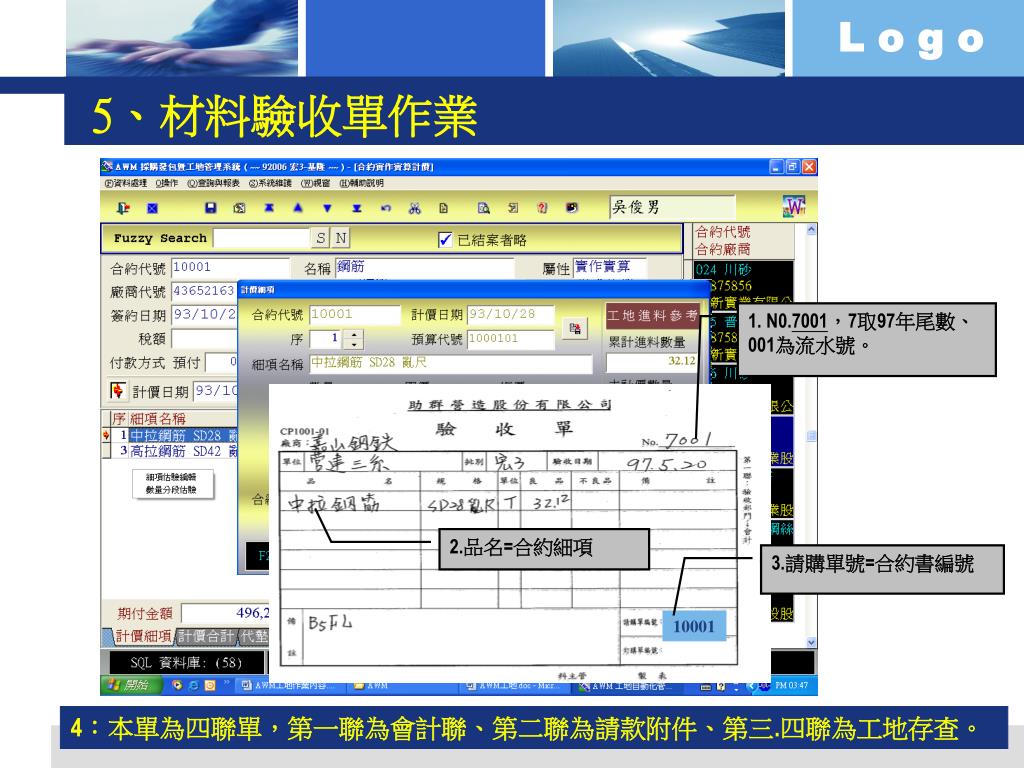Click the blue X close-form toolbar icon
This screenshot has height=768, width=1024.
click(x=152, y=208)
